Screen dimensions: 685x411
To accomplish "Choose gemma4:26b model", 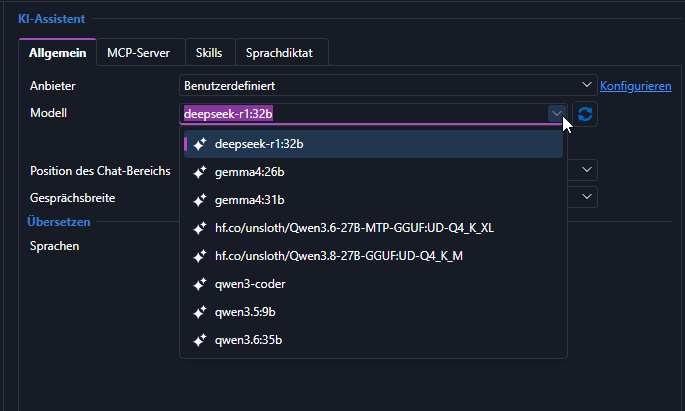I will [373, 172].
